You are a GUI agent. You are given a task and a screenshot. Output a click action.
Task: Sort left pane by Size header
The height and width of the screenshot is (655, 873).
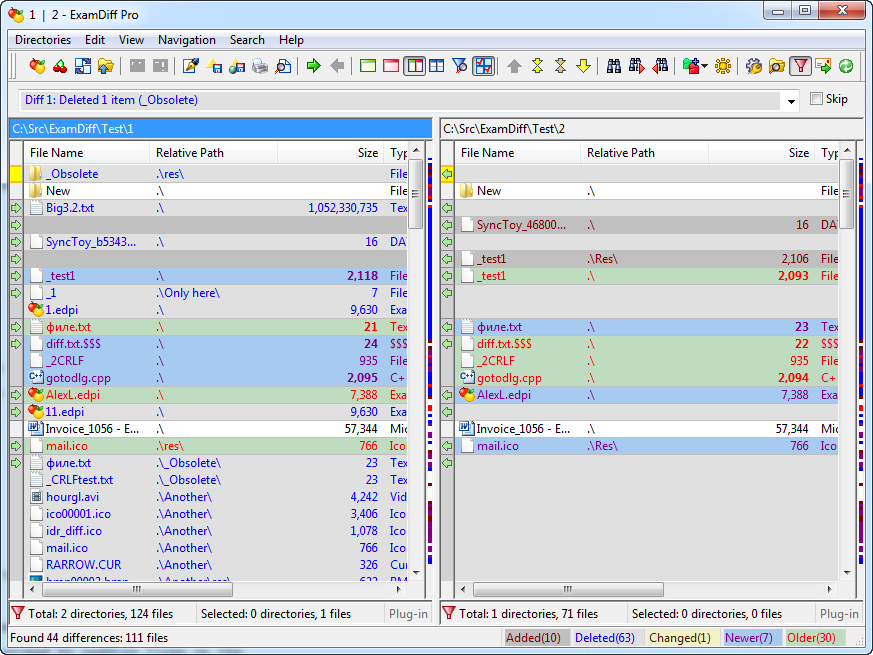click(x=330, y=153)
